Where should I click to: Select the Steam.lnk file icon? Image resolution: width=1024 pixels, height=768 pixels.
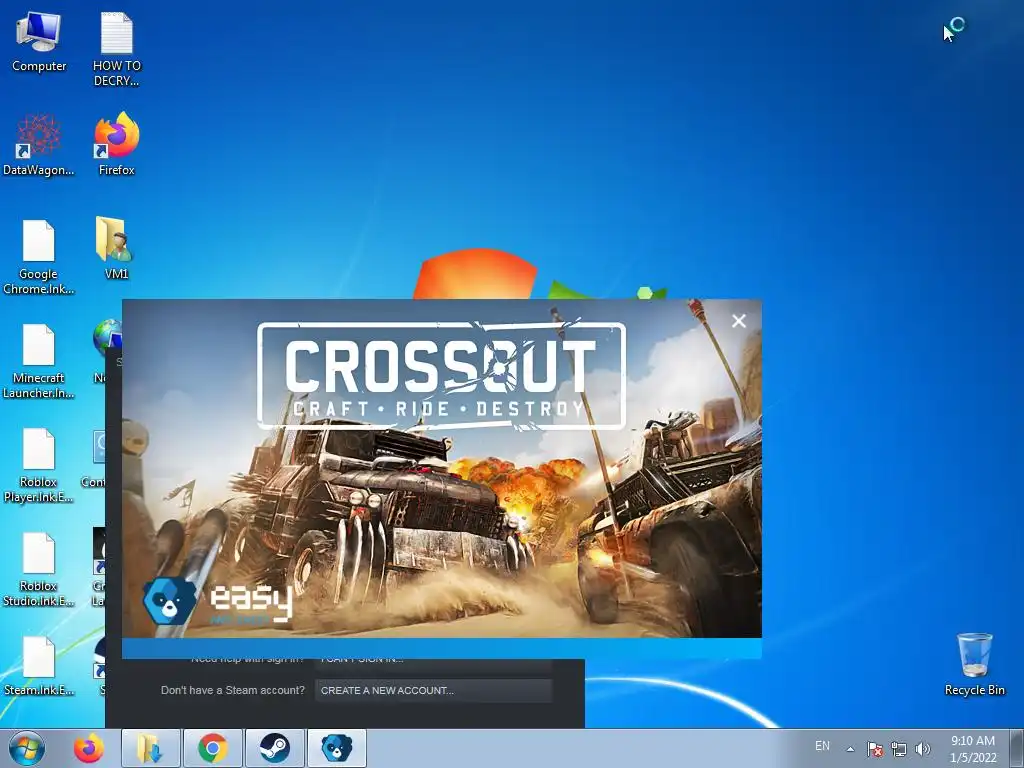coord(39,666)
